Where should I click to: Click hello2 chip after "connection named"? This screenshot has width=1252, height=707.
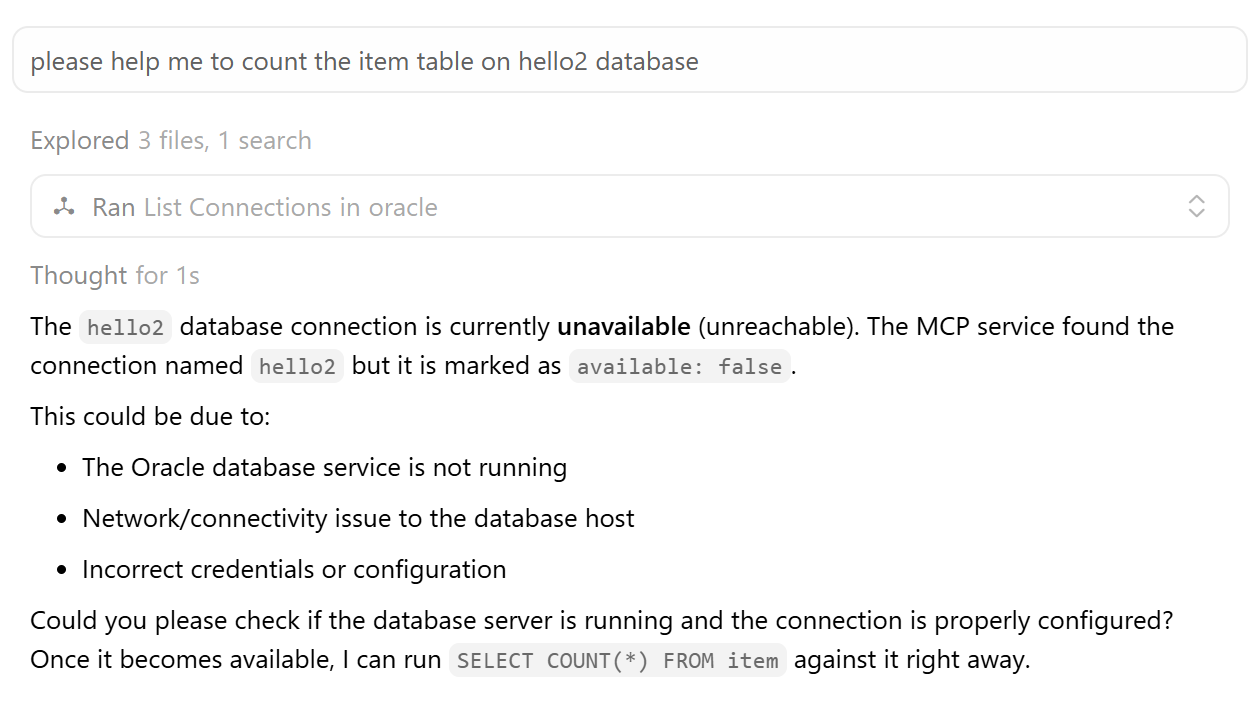[297, 367]
